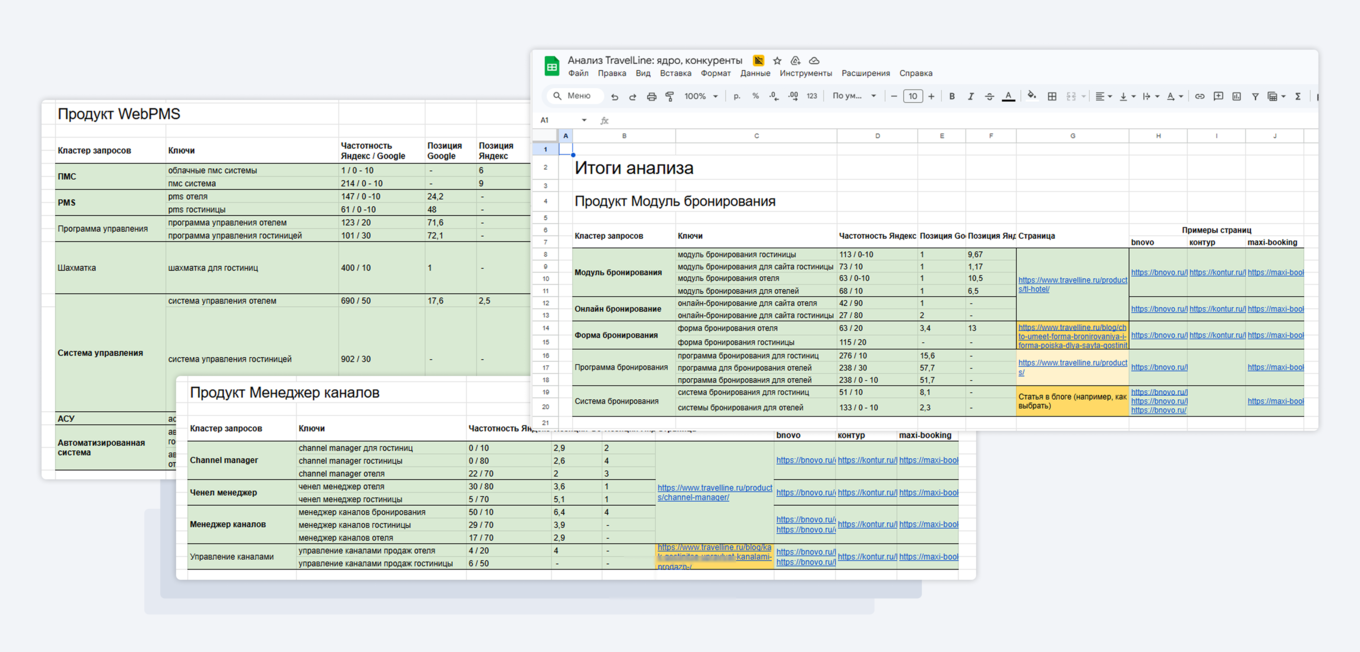Open the functions (Σ) menu
1360x652 pixels.
[1298, 97]
